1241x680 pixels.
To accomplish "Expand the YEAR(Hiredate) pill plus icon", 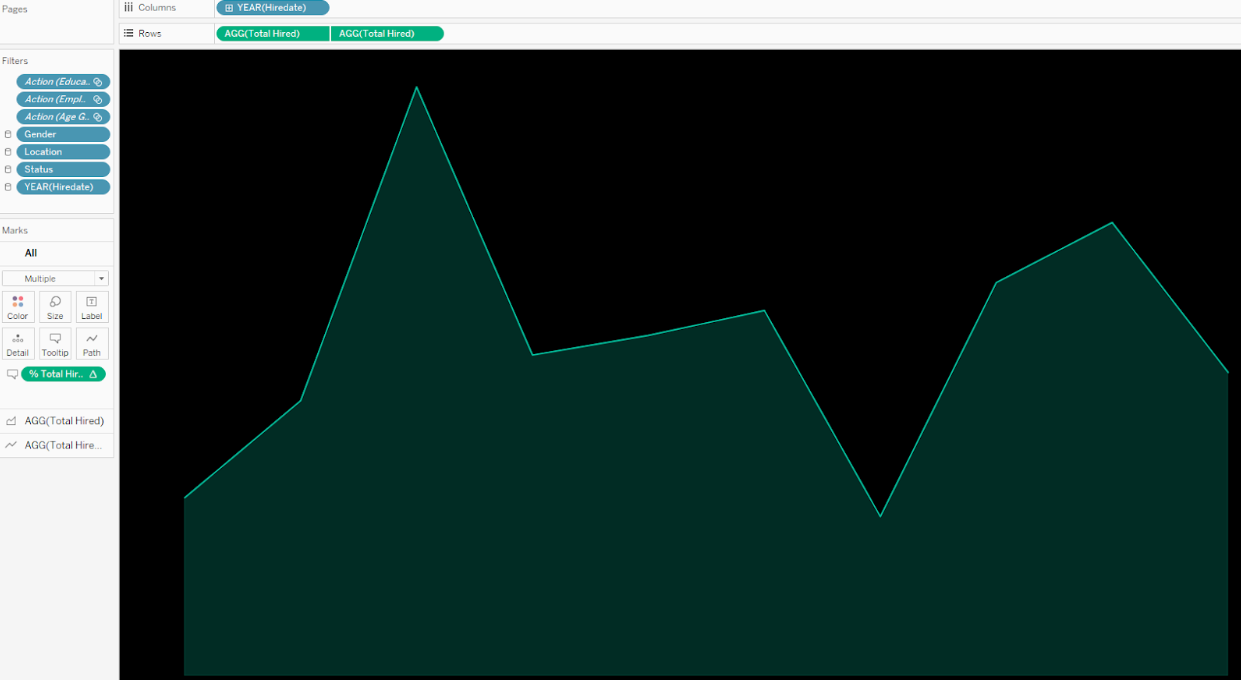I will pyautogui.click(x=229, y=8).
